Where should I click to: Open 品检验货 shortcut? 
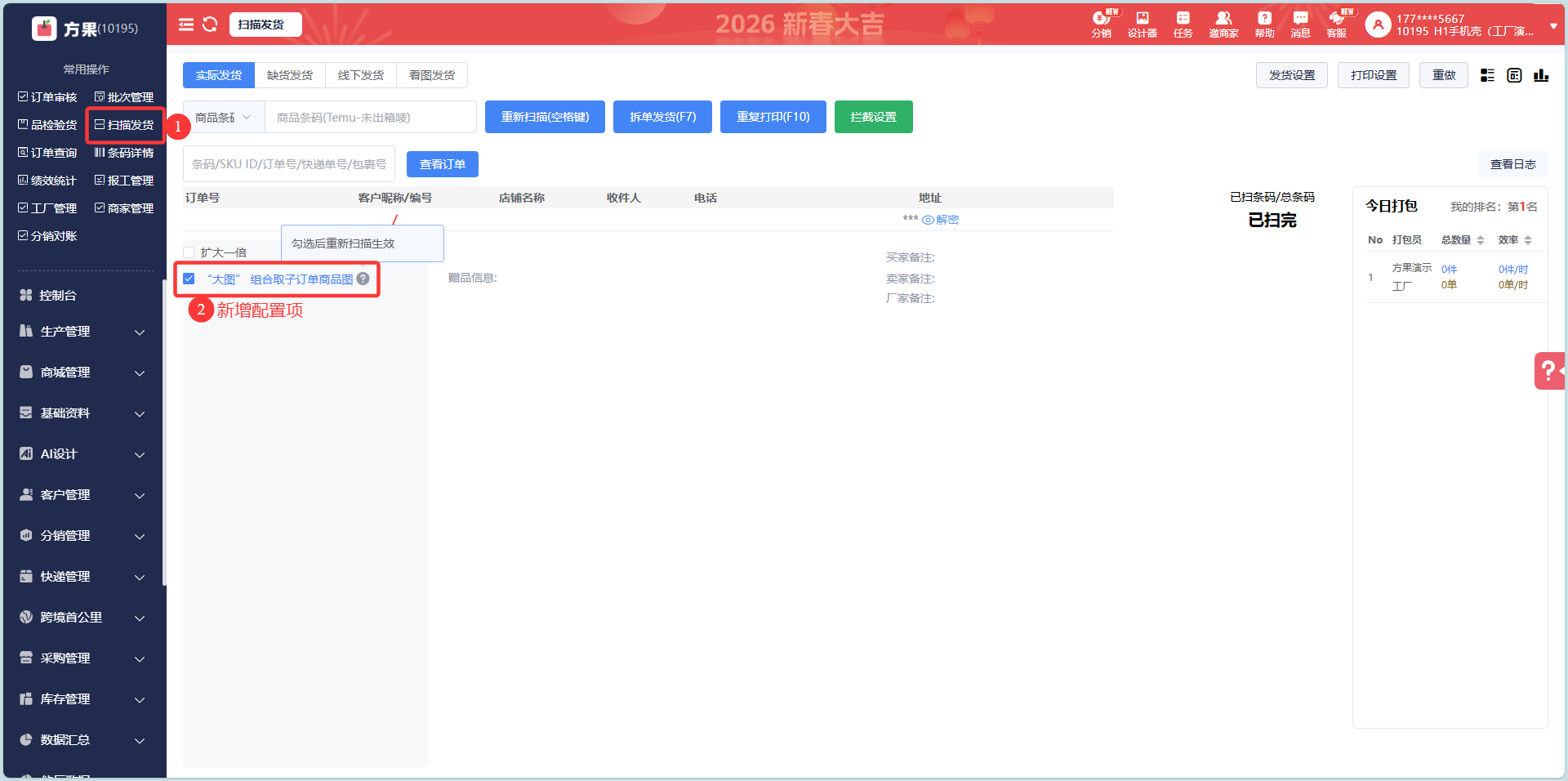point(47,125)
